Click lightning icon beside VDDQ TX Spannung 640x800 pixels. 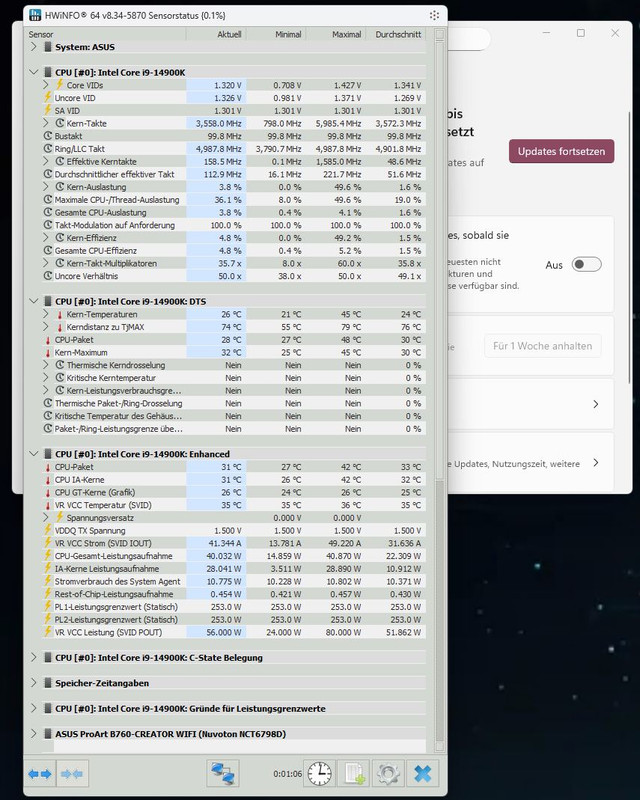click(47, 530)
